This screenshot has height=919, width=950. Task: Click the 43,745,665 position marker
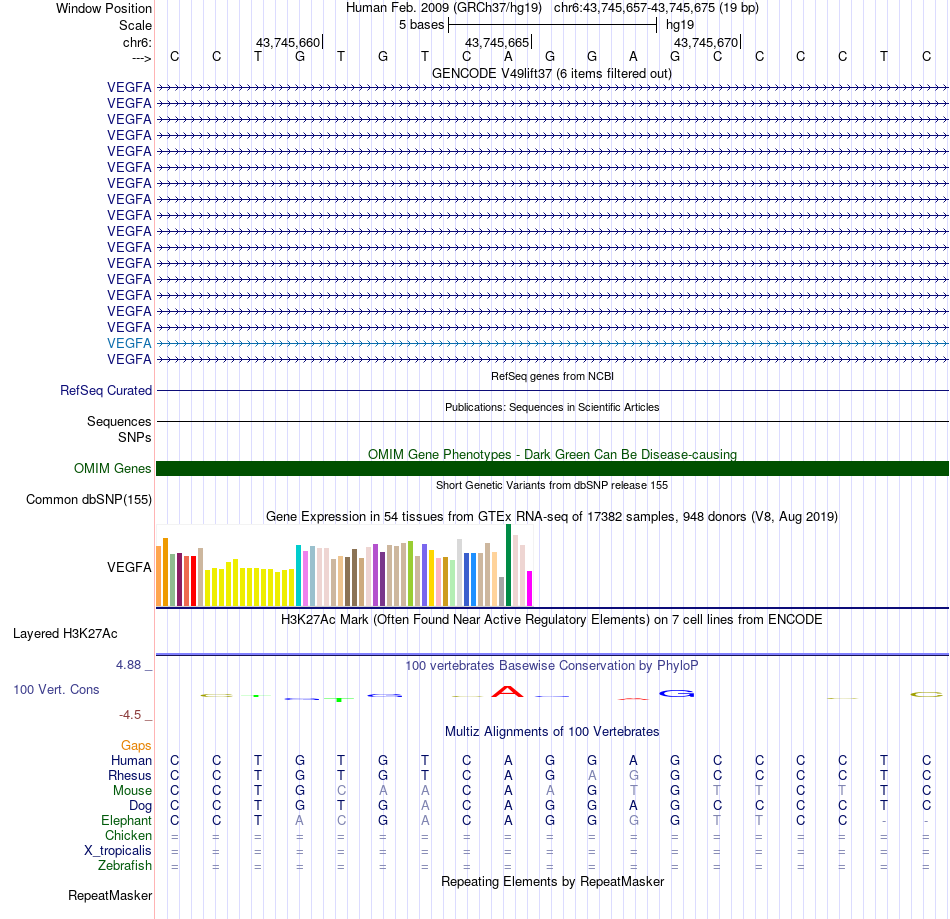coord(497,42)
